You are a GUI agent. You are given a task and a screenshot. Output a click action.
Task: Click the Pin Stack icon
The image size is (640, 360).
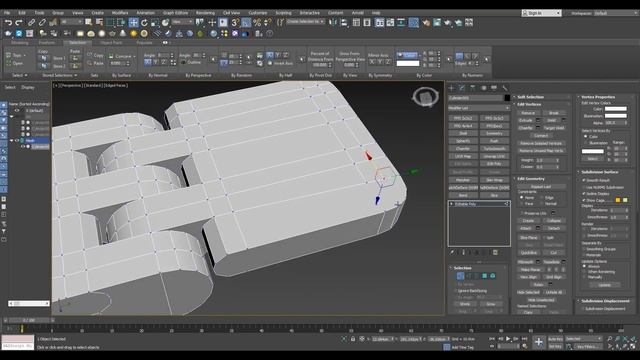point(452,253)
